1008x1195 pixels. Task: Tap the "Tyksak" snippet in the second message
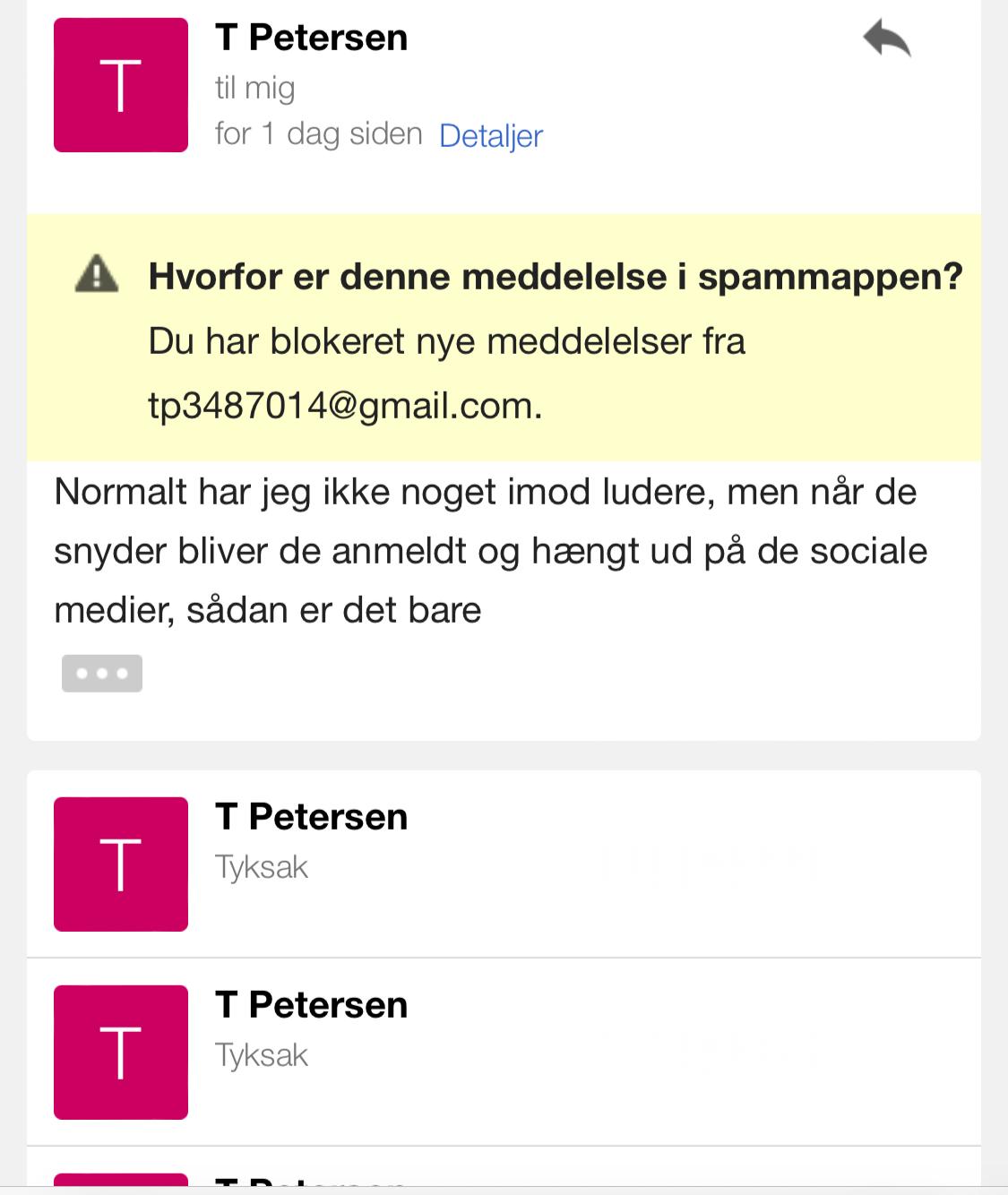[262, 867]
